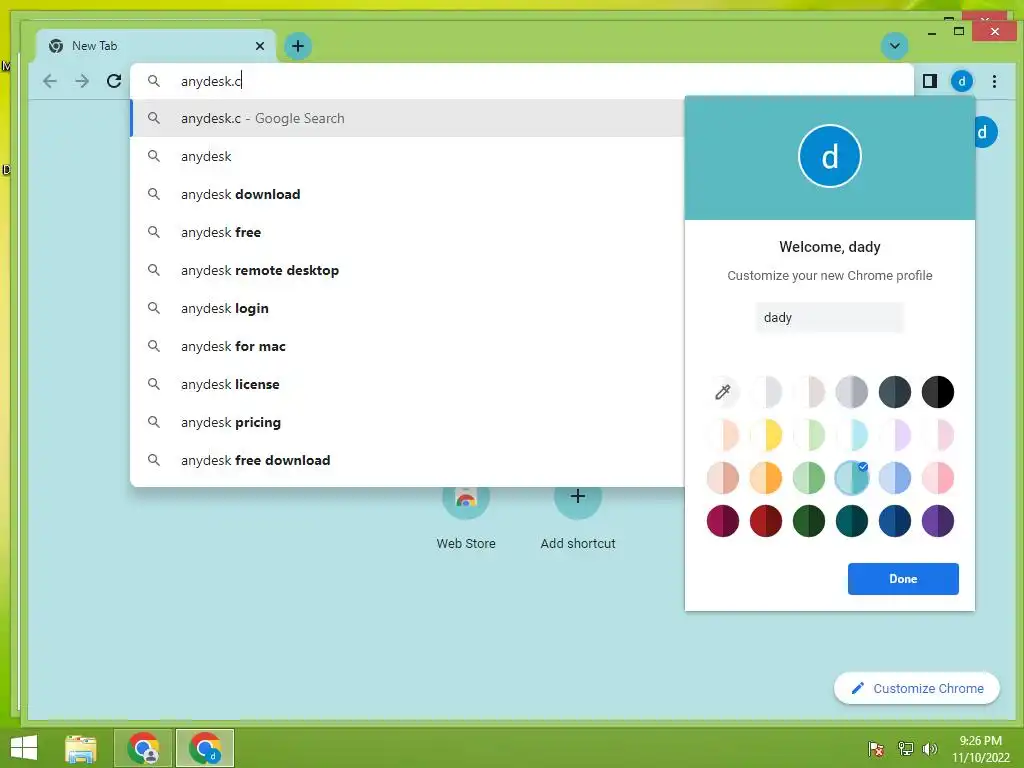Image resolution: width=1024 pixels, height=768 pixels.
Task: Close the New Tab tab
Action: (260, 46)
